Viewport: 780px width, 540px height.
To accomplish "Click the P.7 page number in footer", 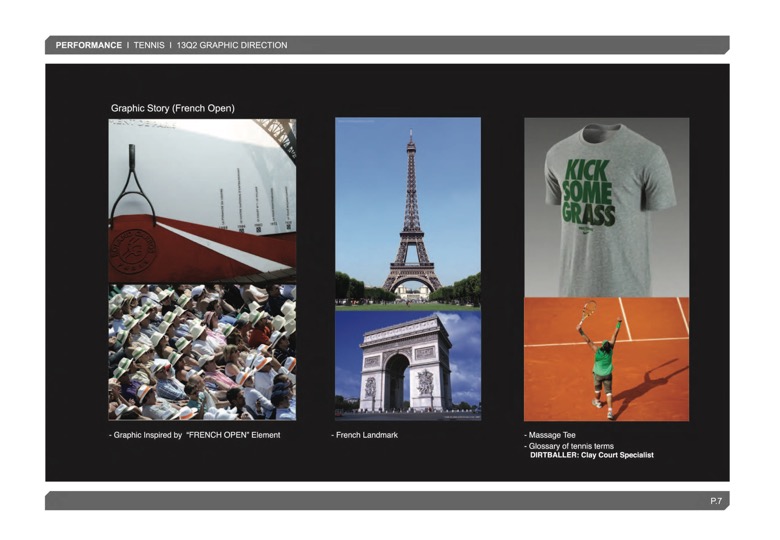I will (716, 501).
